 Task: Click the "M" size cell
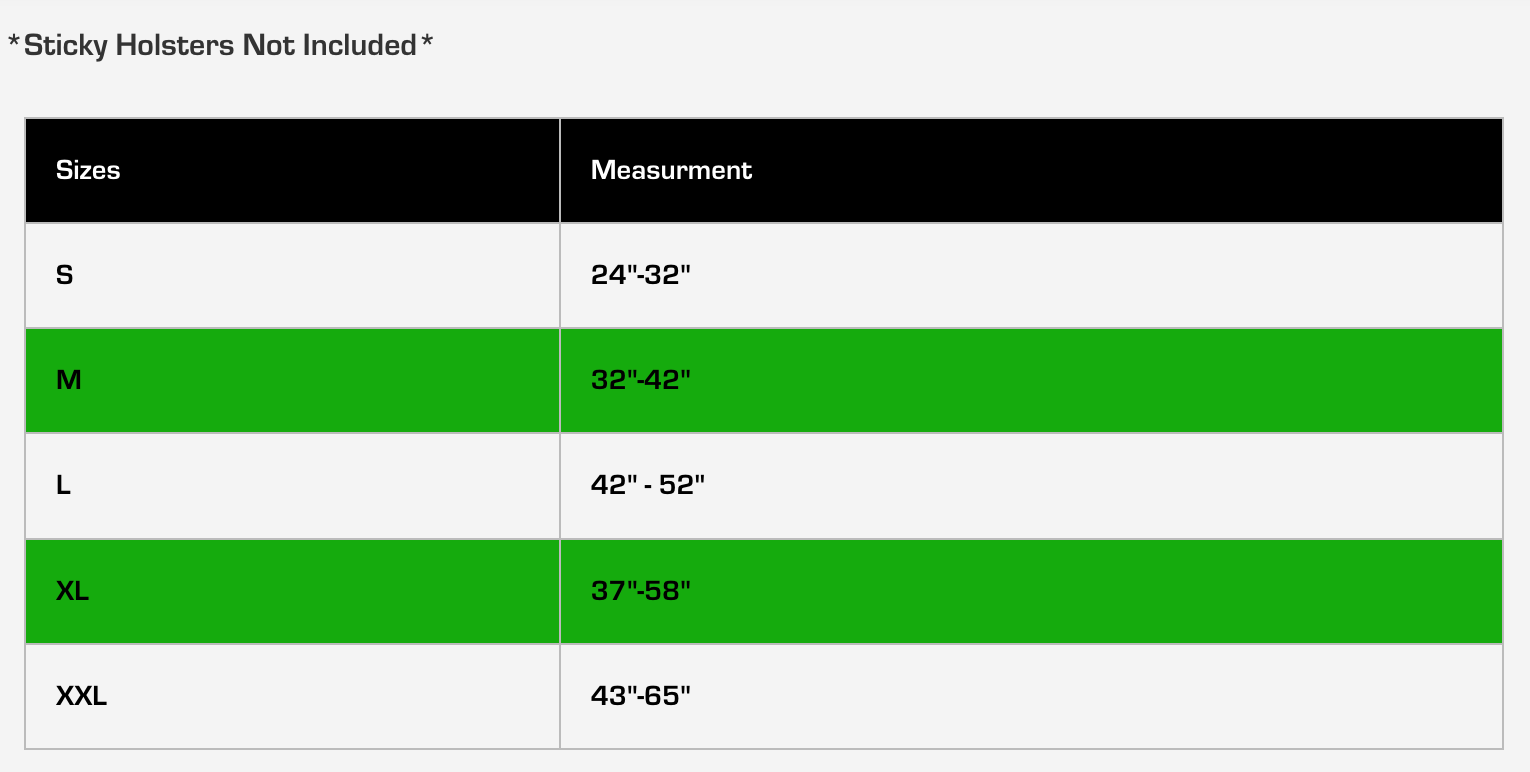[69, 380]
